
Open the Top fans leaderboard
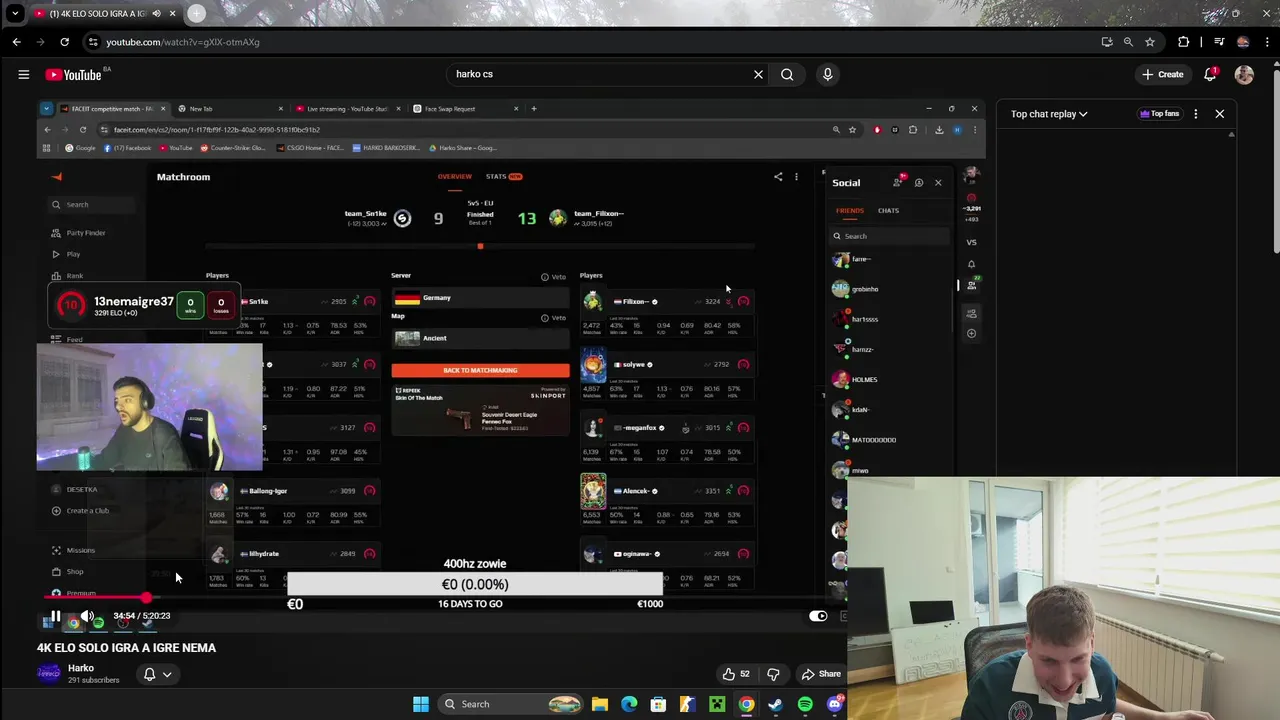[x=1160, y=114]
